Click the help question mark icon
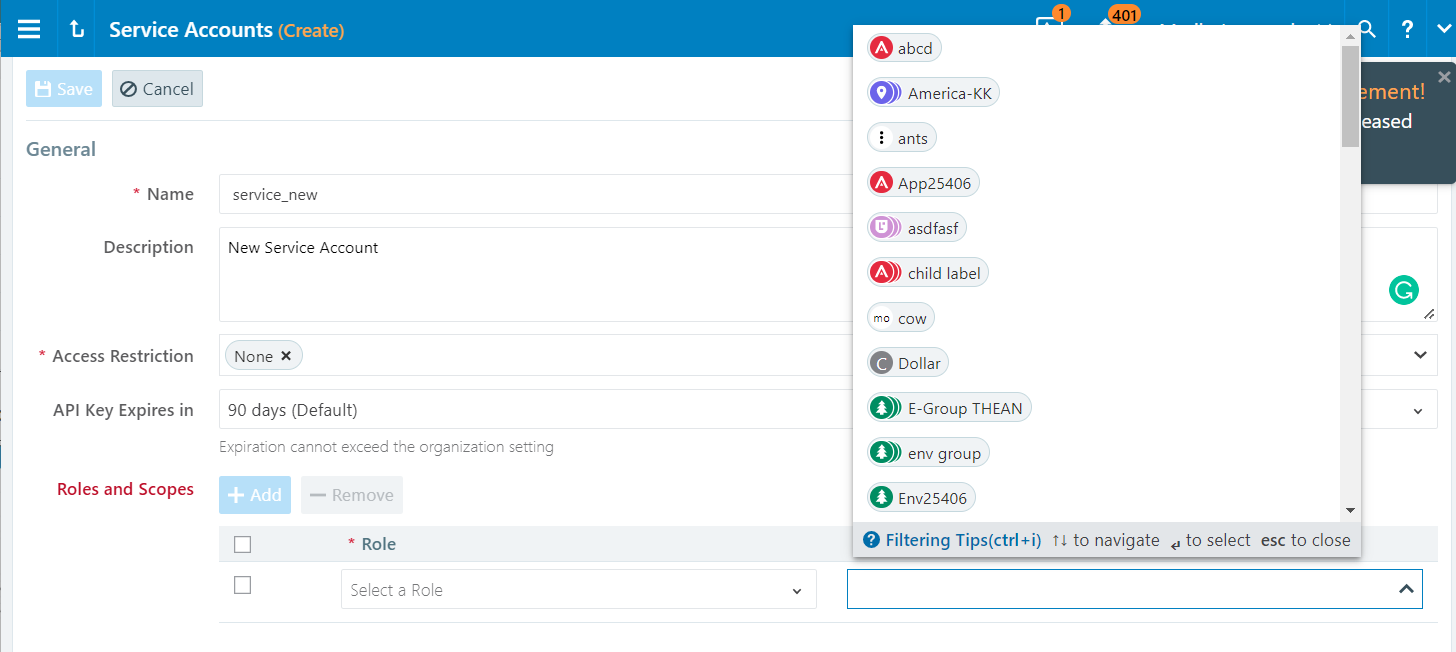The image size is (1456, 652). [1406, 29]
